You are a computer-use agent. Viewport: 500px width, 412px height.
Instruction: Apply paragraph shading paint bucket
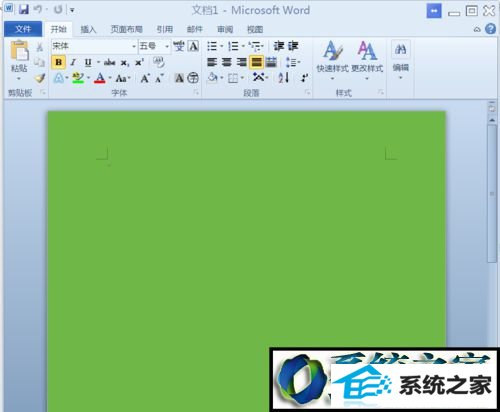click(x=213, y=78)
